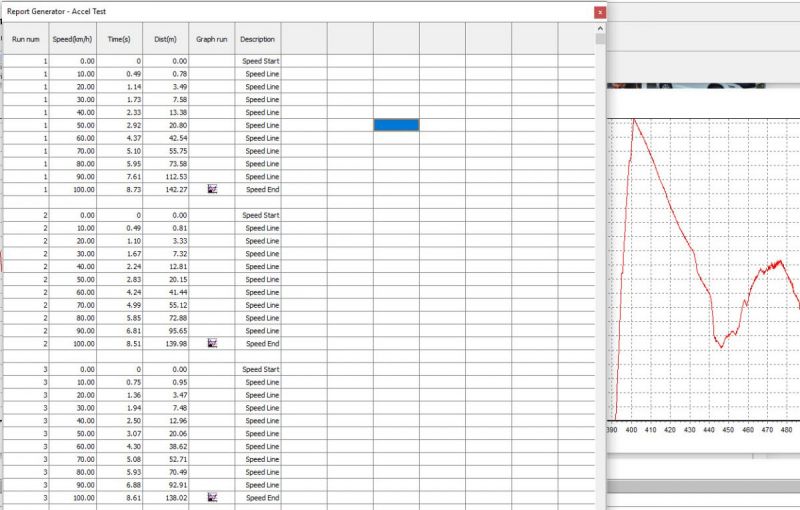
Task: Click the 'Dist(m)' column header
Action: pos(165,39)
